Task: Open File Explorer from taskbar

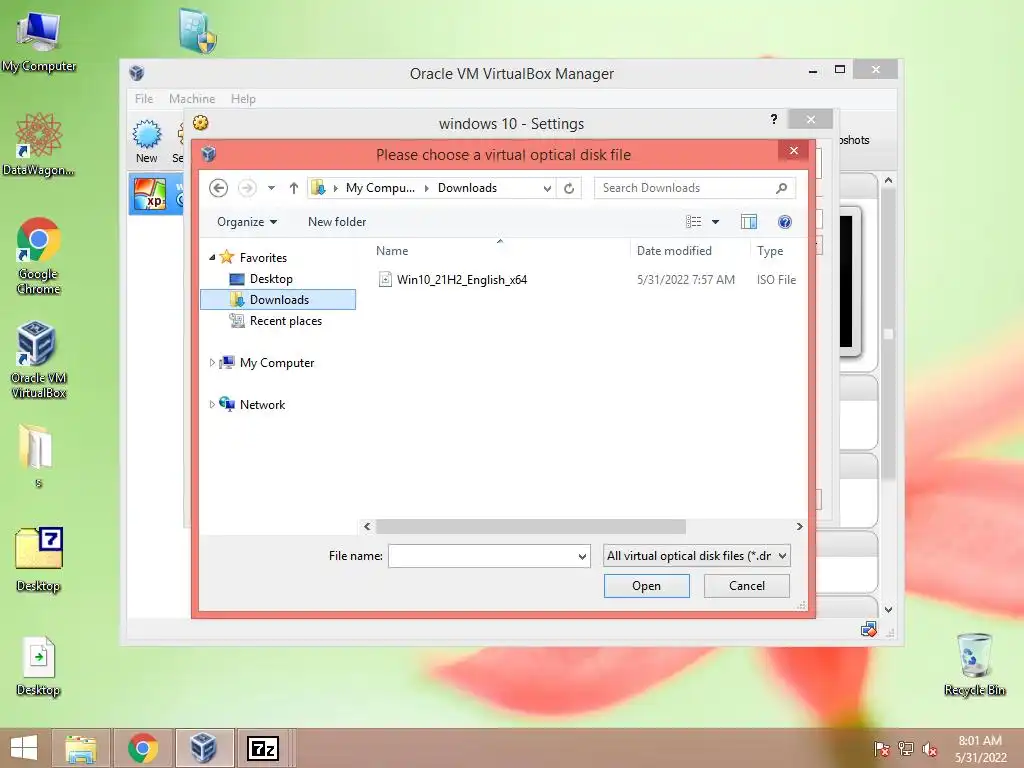Action: [80, 748]
